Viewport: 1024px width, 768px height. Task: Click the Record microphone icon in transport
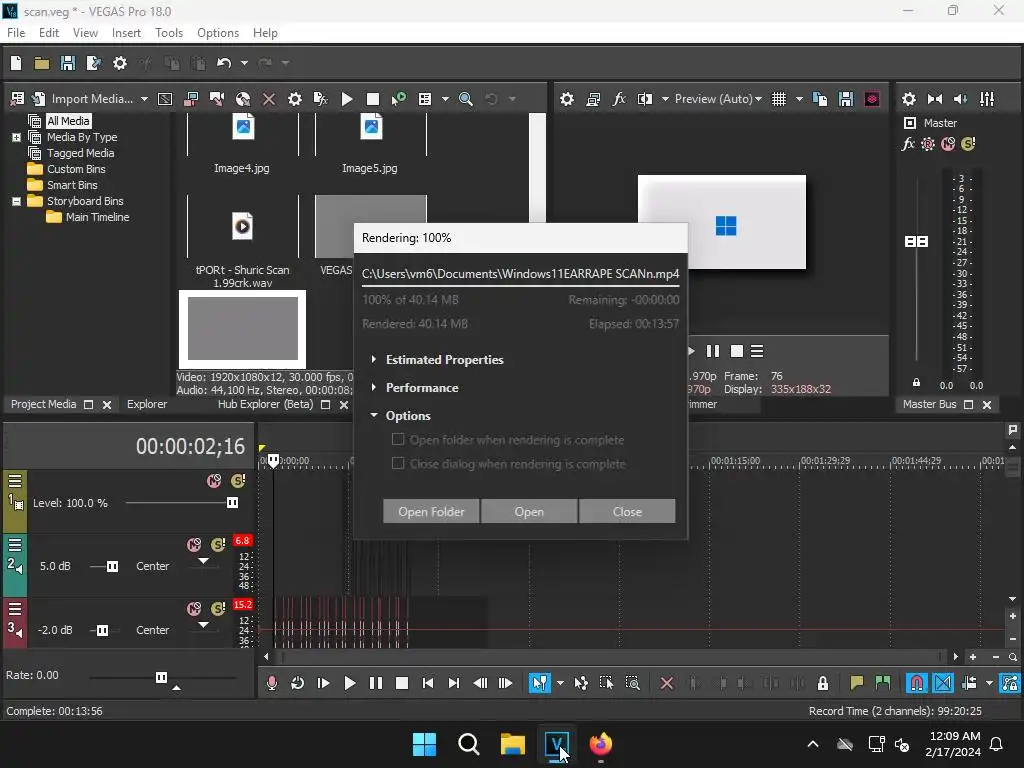272,683
